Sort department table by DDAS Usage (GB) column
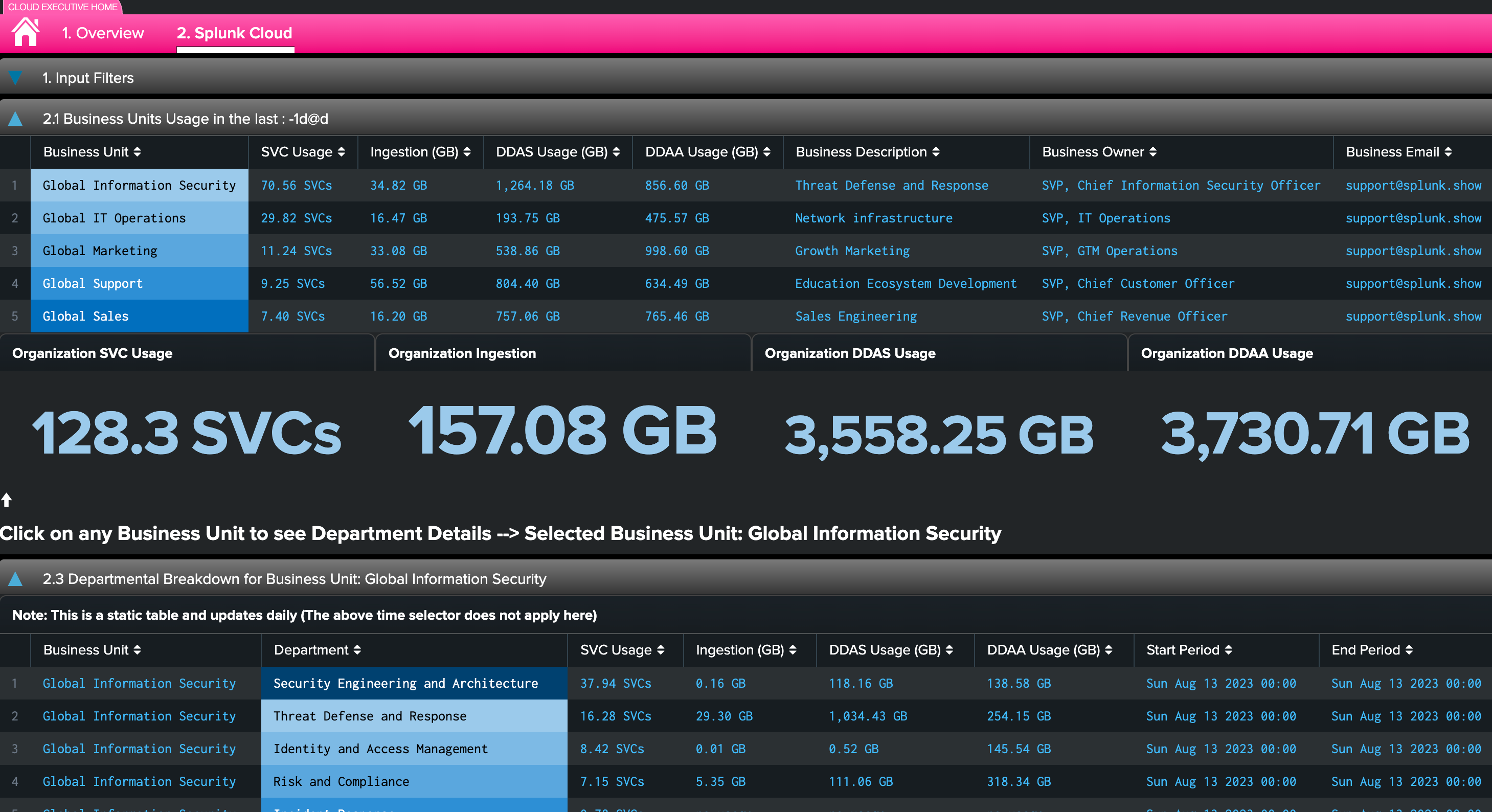Screen dimensions: 1492x812 891,650
